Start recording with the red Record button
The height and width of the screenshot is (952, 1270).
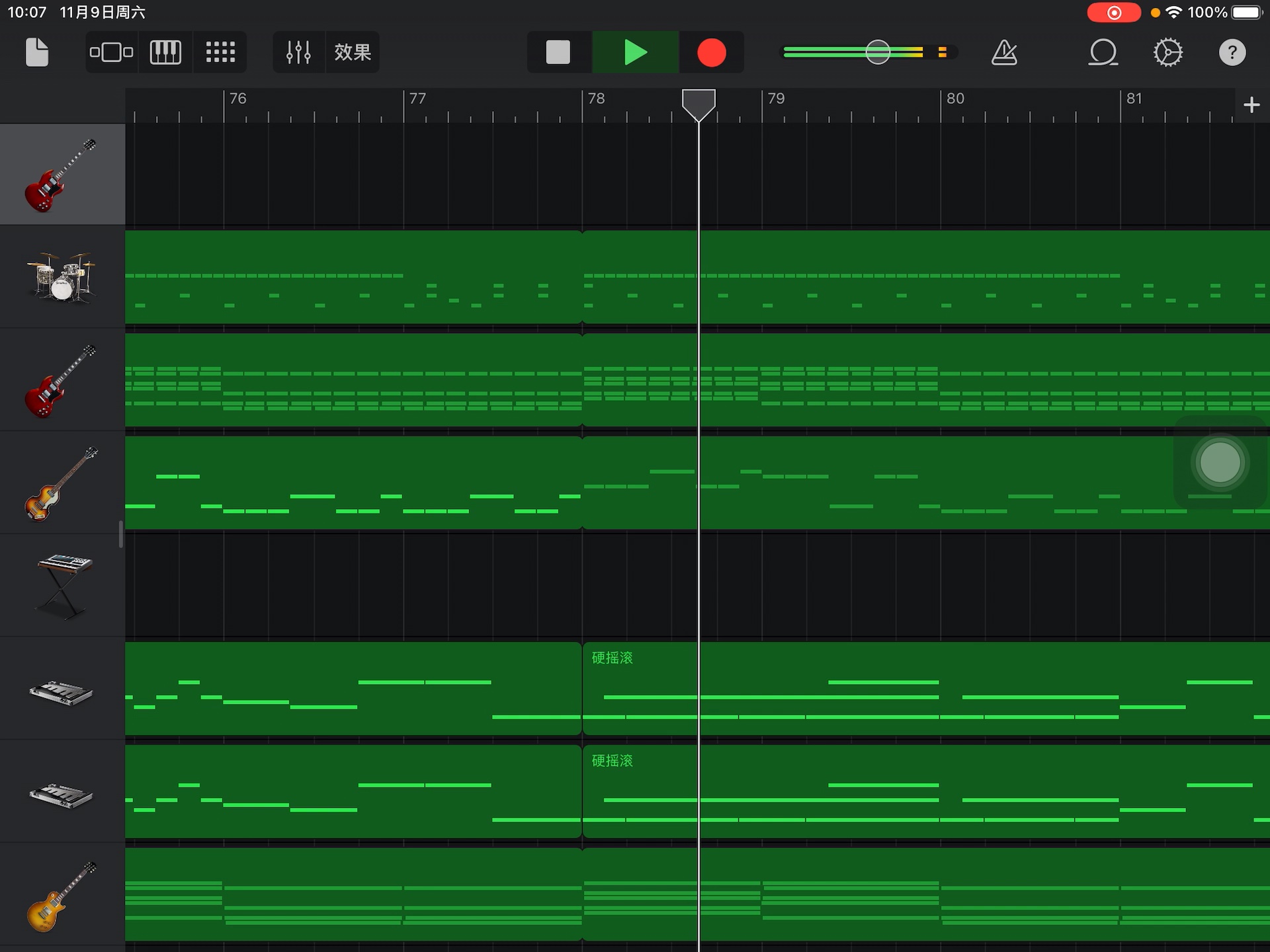tap(712, 52)
